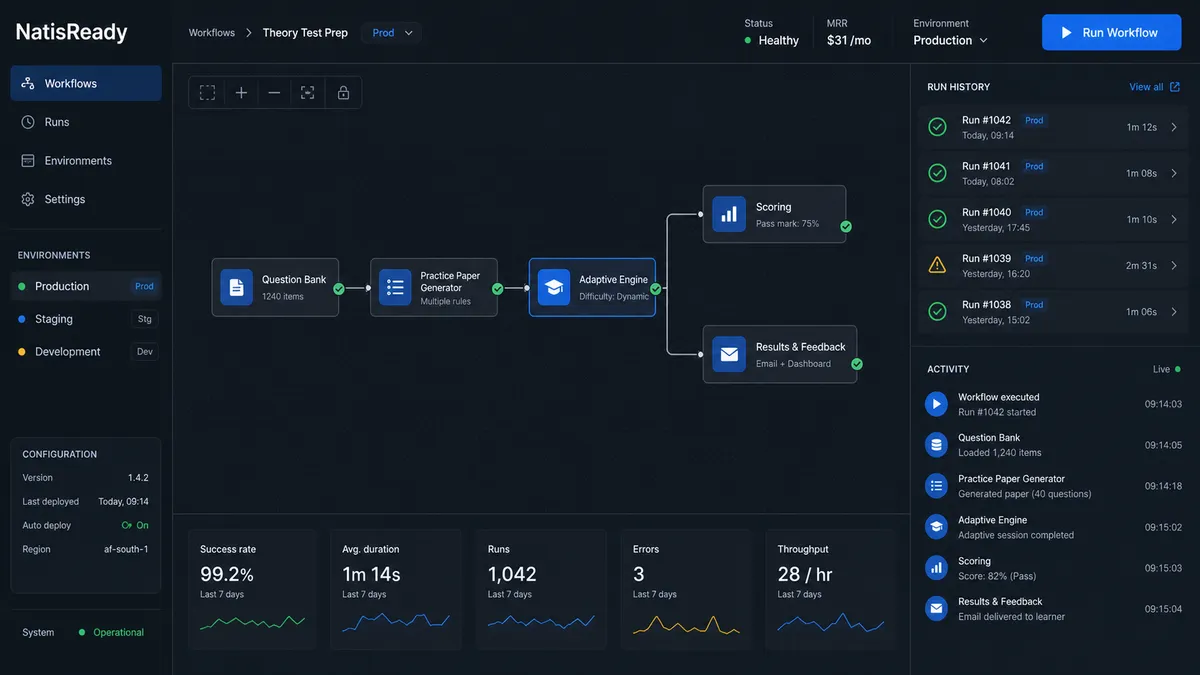The height and width of the screenshot is (675, 1200).
Task: Click the region value af-south-1
Action: pyautogui.click(x=126, y=549)
